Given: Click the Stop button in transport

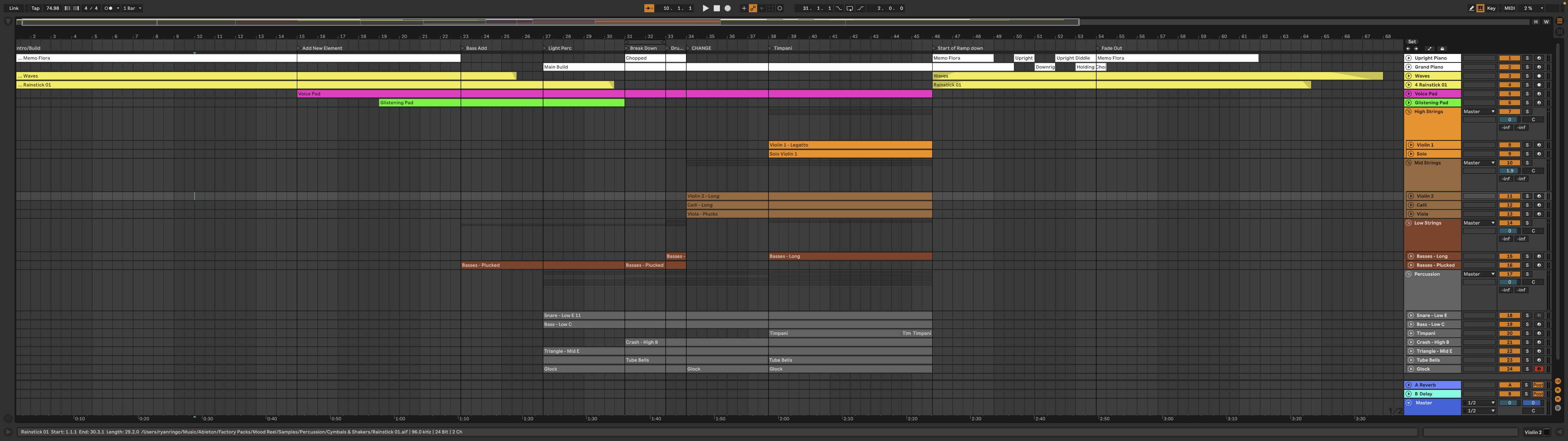Looking at the screenshot, I should tap(717, 9).
